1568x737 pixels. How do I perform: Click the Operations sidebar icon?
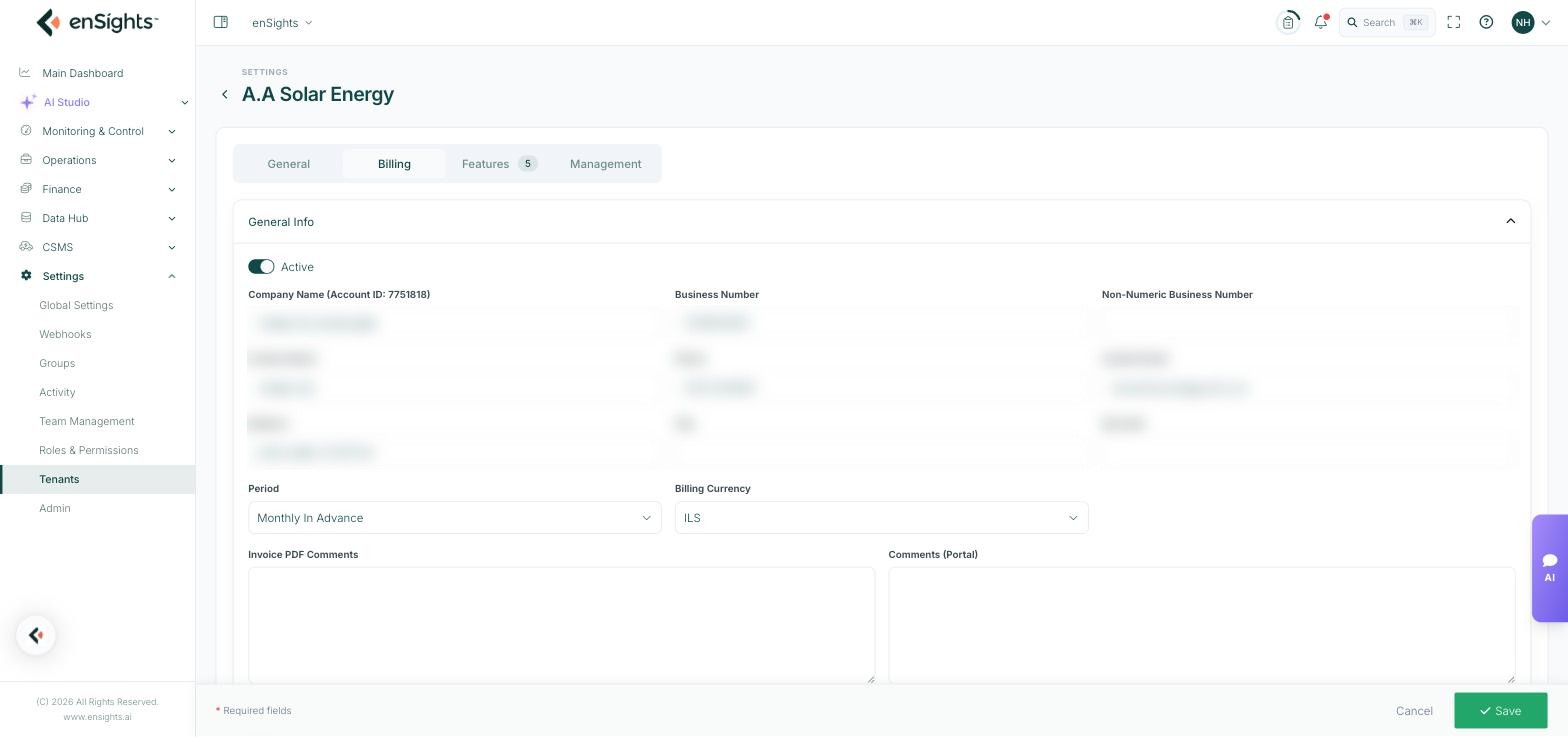[25, 160]
